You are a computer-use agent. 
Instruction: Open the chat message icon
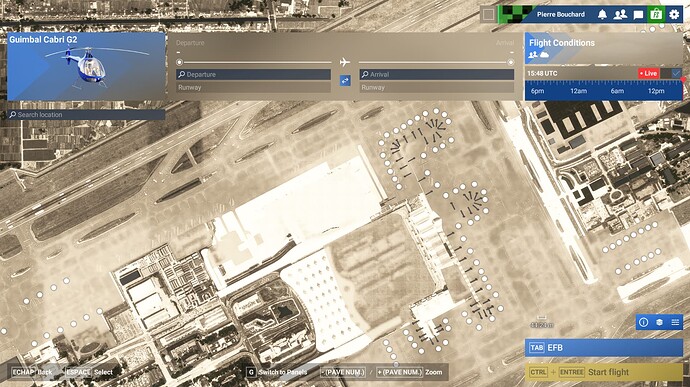coord(638,15)
